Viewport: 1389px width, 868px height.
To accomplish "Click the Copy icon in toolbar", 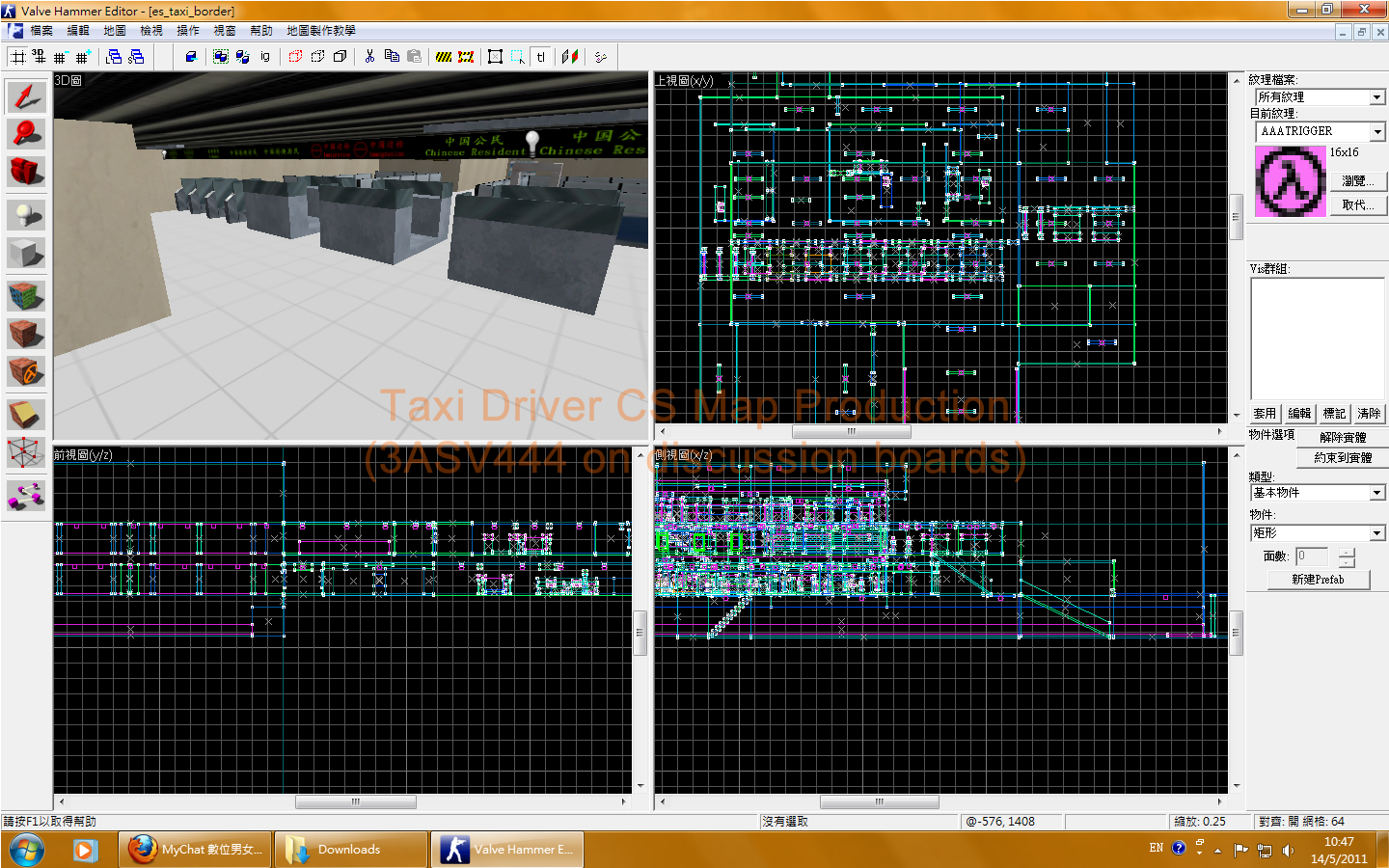I will pos(392,57).
